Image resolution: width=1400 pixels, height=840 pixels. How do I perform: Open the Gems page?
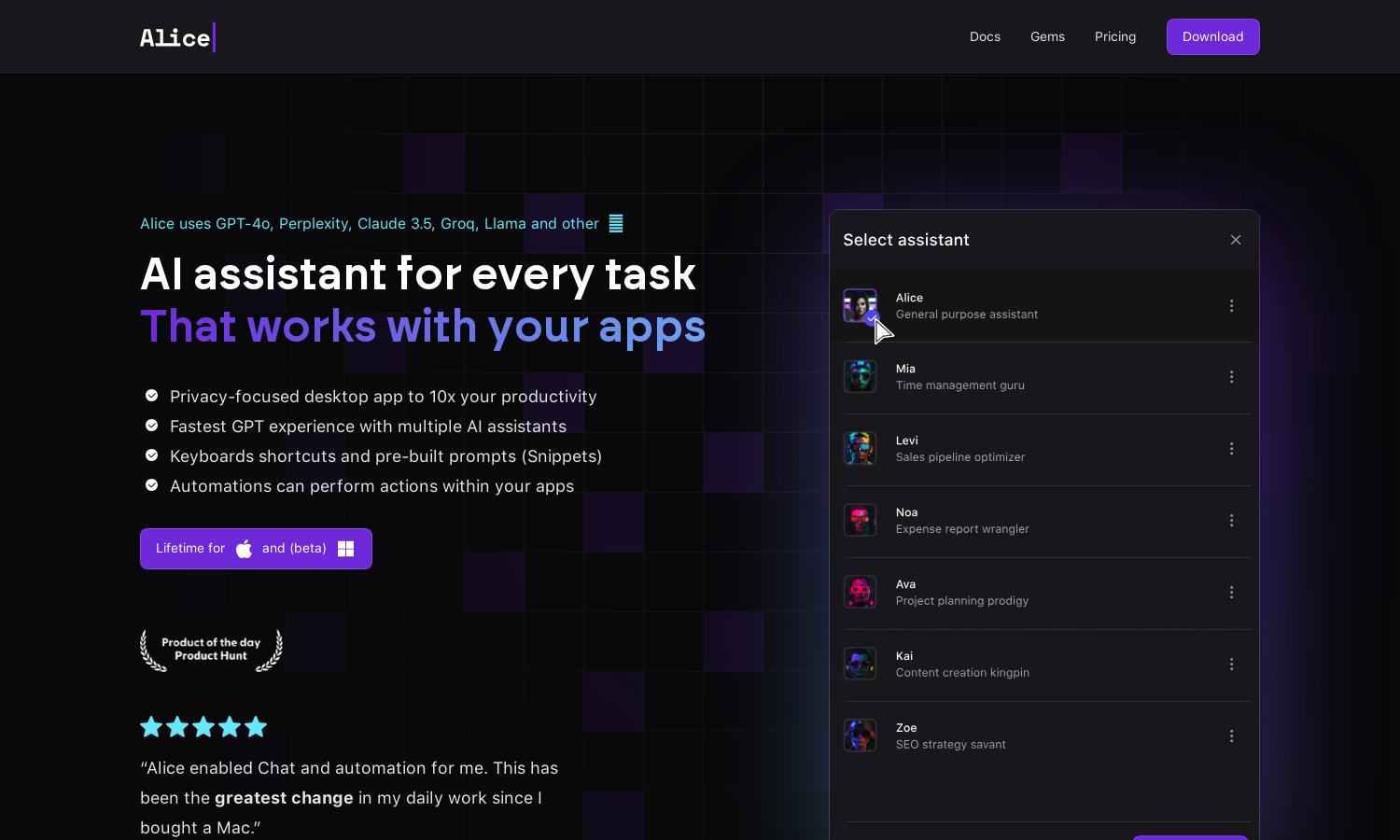pos(1047,36)
